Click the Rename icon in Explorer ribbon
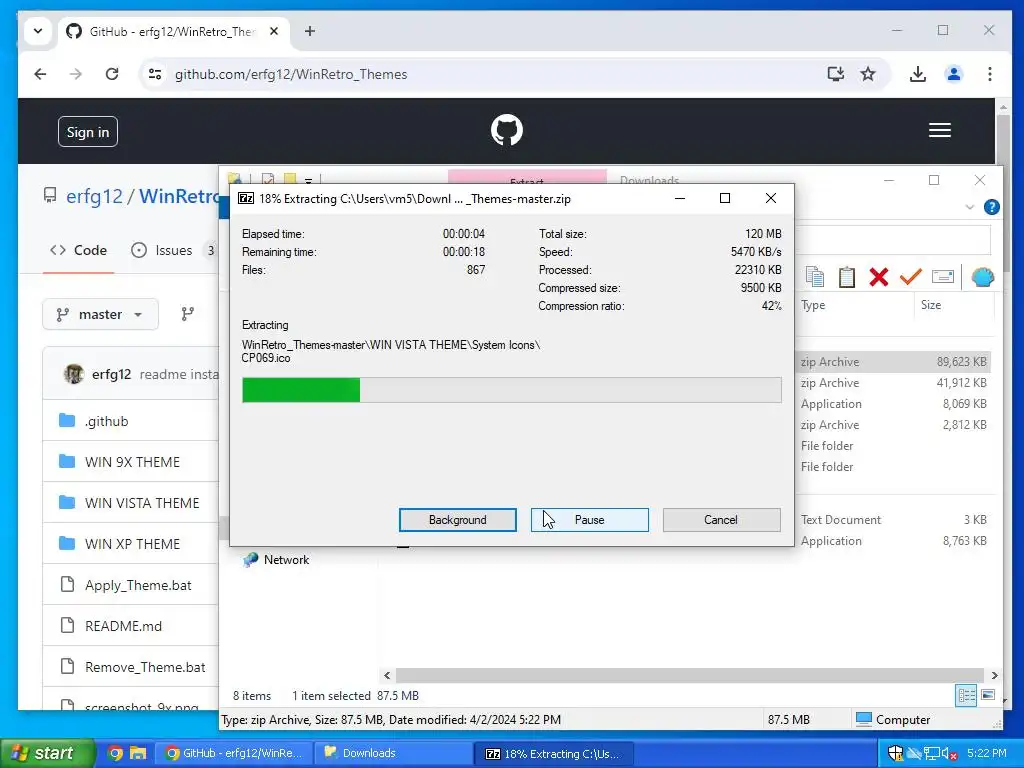The height and width of the screenshot is (768, 1024). pyautogui.click(x=942, y=277)
